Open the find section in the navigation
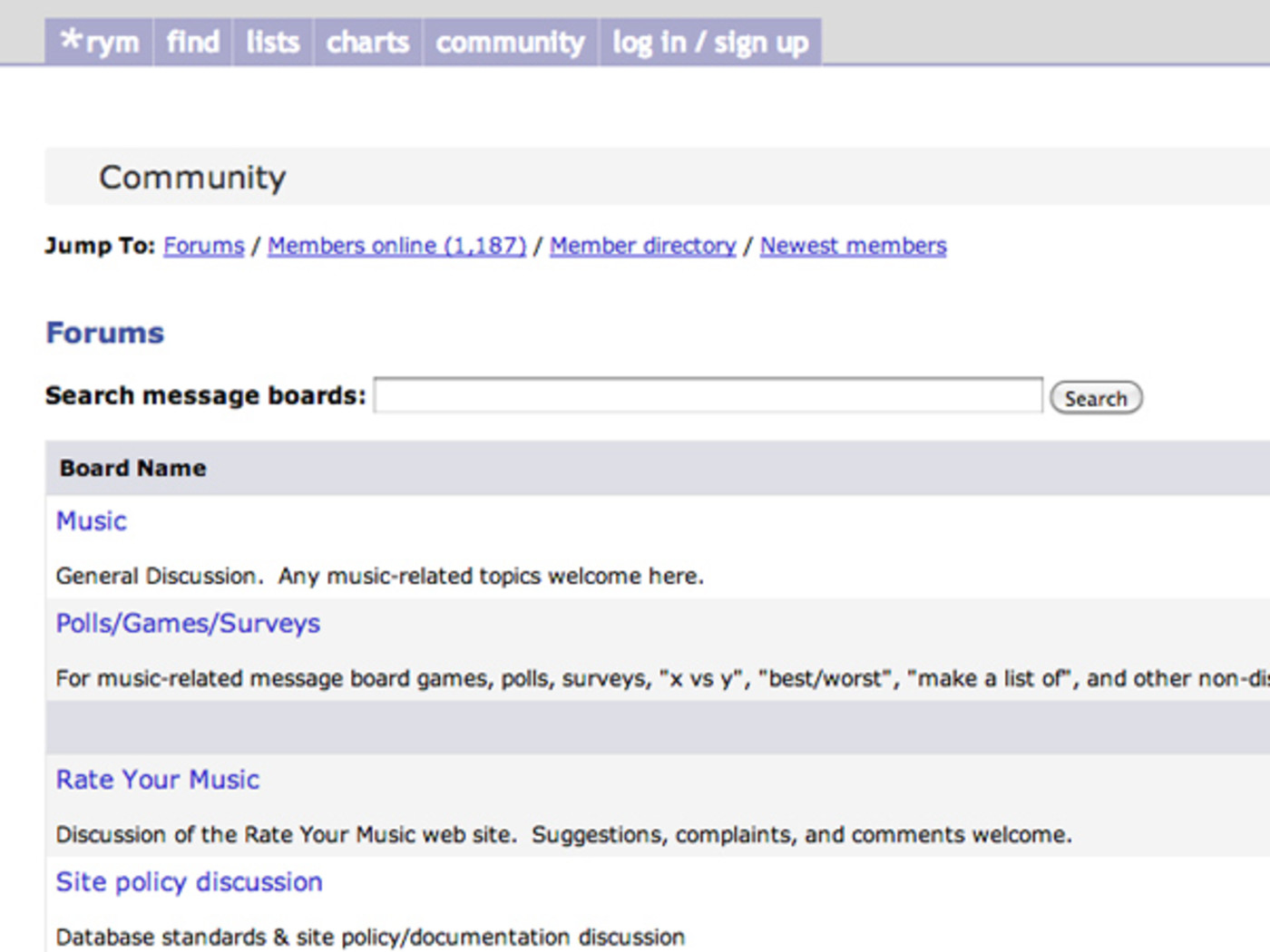This screenshot has height=952, width=1270. click(x=191, y=41)
